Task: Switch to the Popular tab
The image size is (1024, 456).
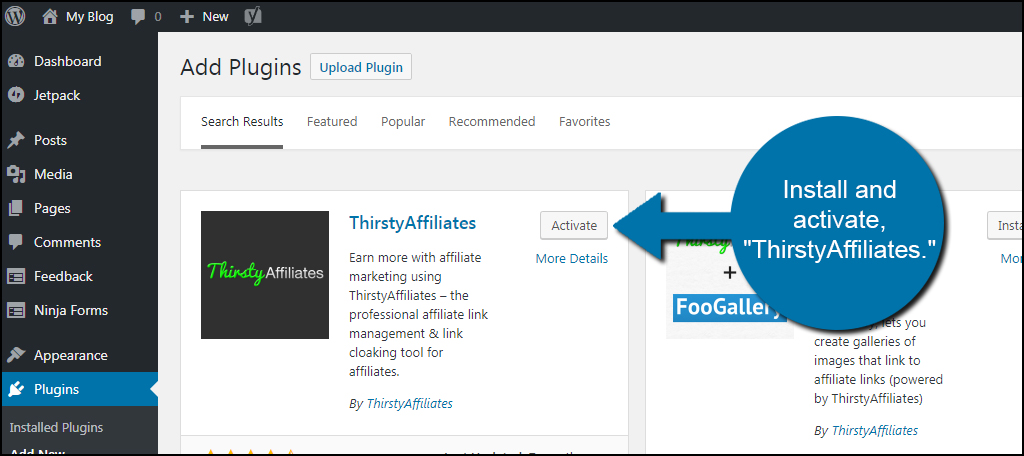Action: (403, 122)
